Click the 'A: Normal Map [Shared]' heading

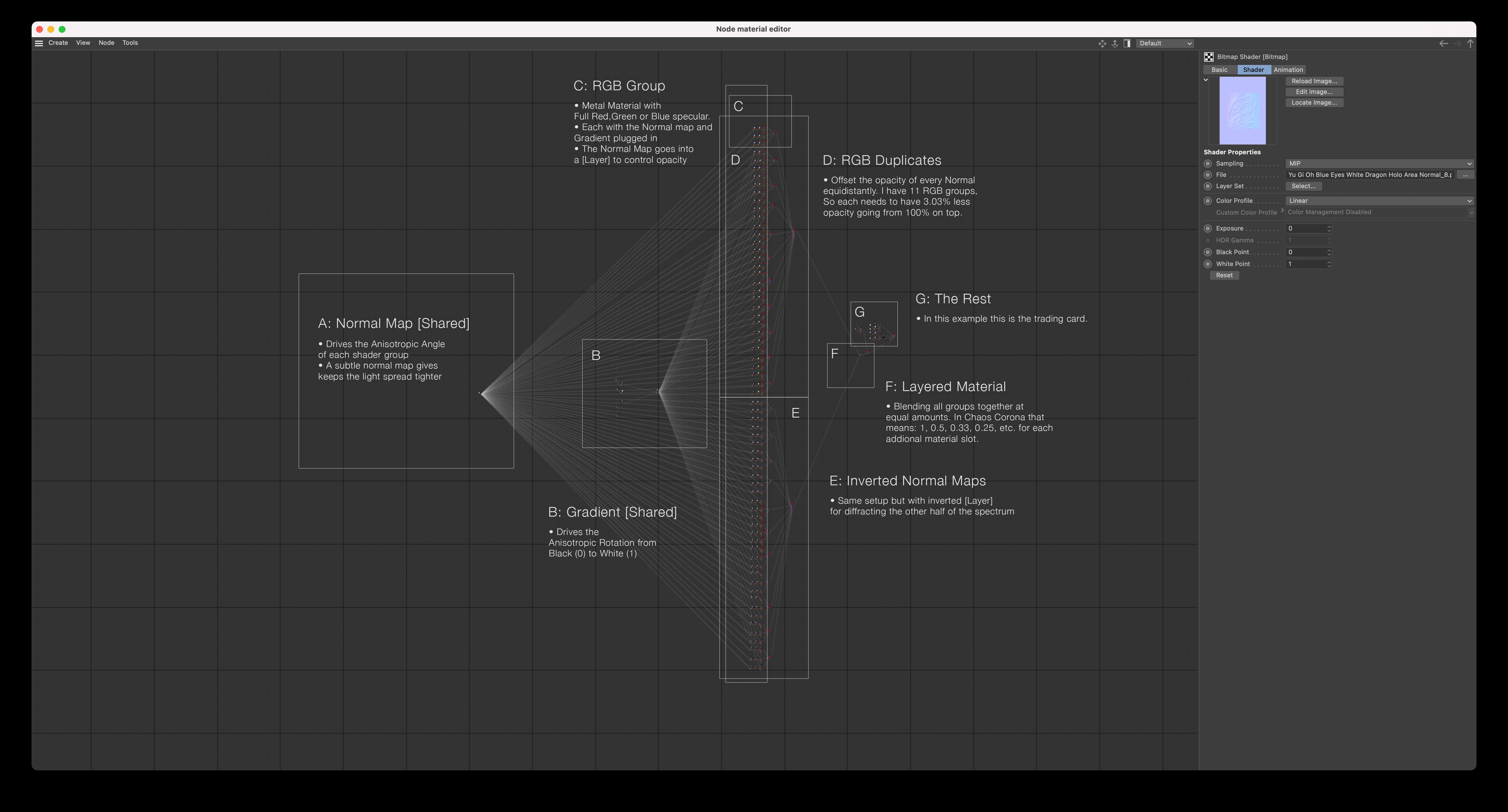pos(393,323)
